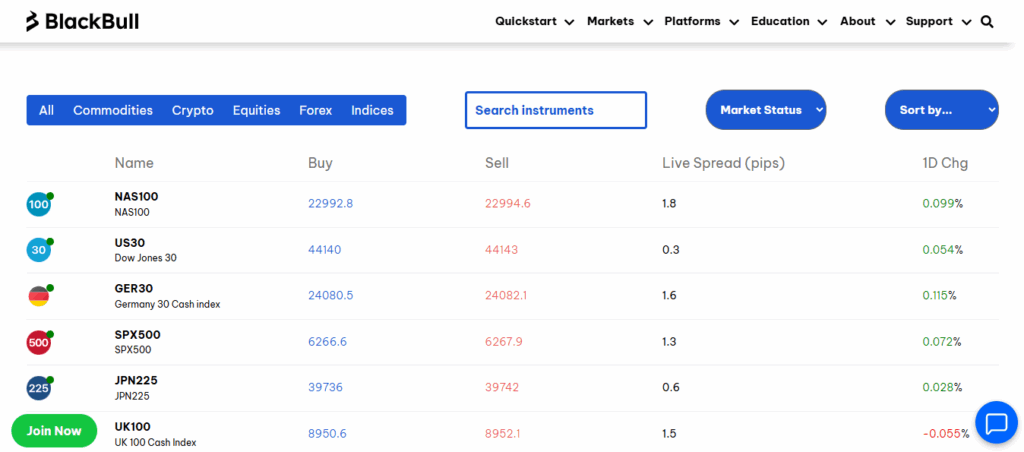The height and width of the screenshot is (452, 1024).
Task: Click the Buy column header
Action: 320,163
